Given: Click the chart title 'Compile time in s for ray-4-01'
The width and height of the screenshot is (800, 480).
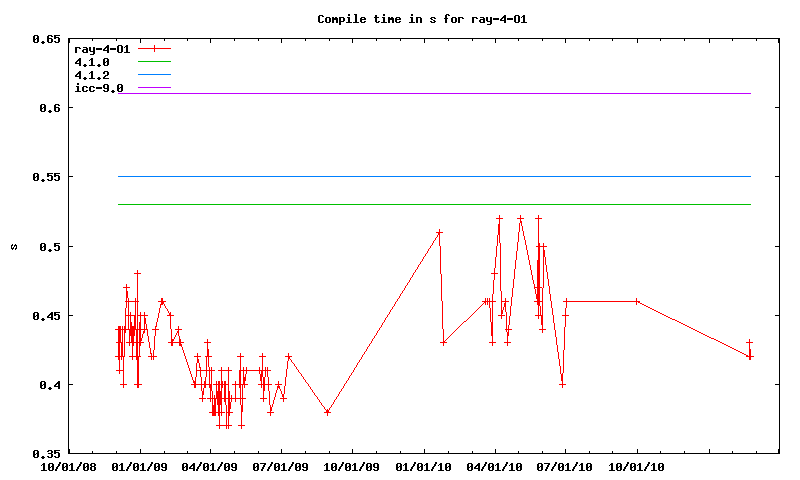Looking at the screenshot, I should click(x=399, y=19).
